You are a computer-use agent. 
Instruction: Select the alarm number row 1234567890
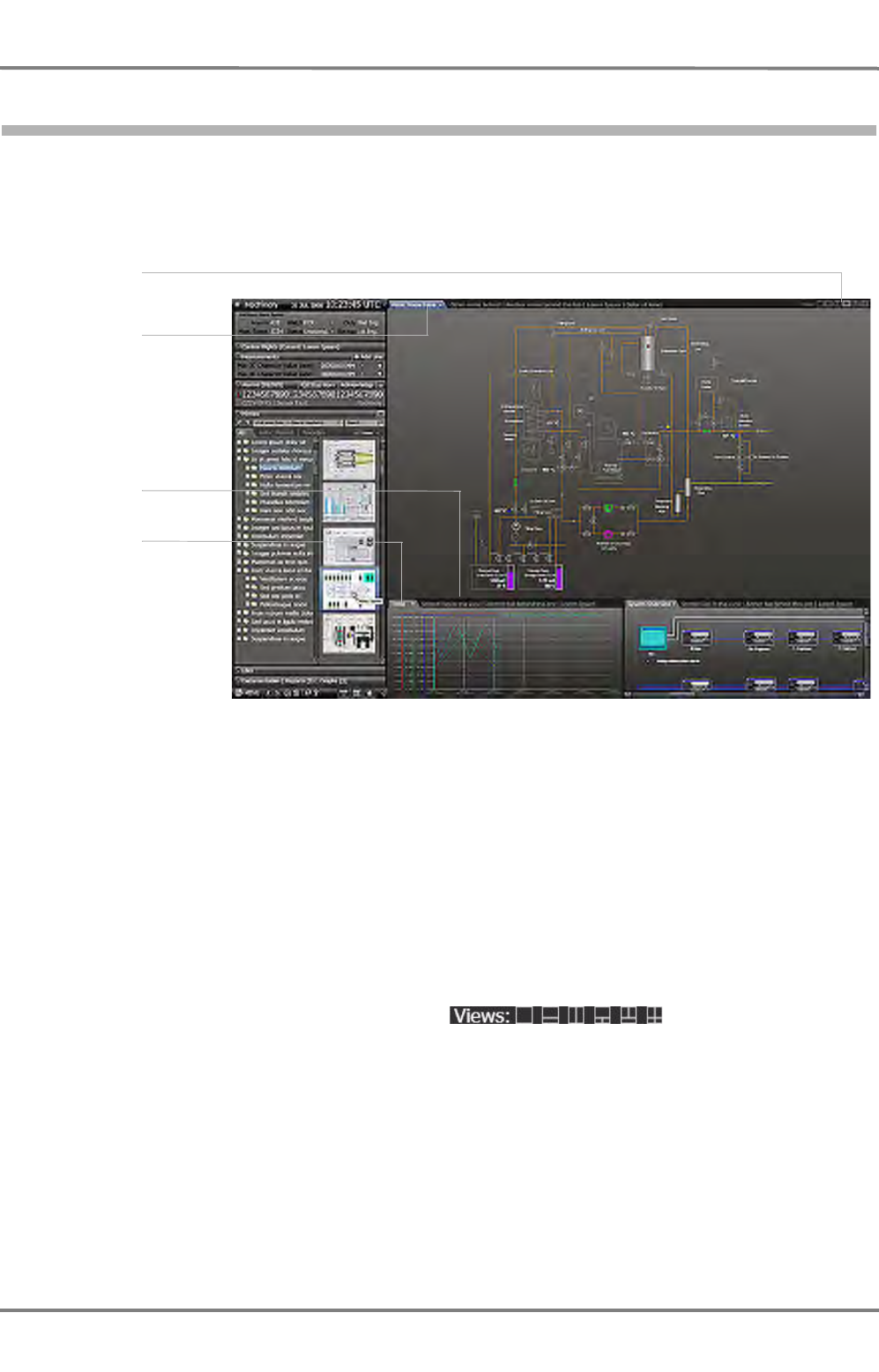tap(311, 395)
